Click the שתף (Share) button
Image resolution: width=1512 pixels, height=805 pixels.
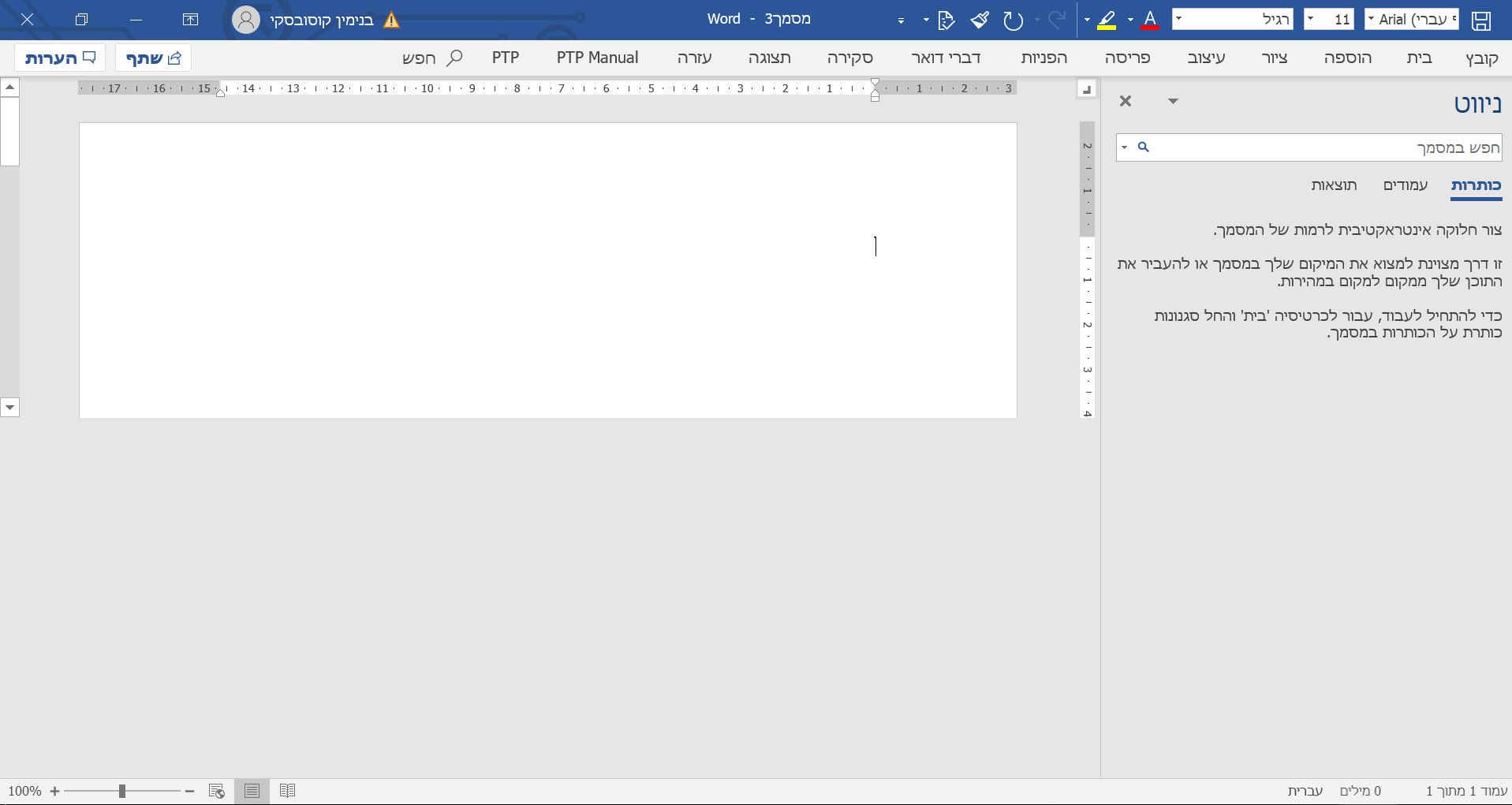point(154,58)
